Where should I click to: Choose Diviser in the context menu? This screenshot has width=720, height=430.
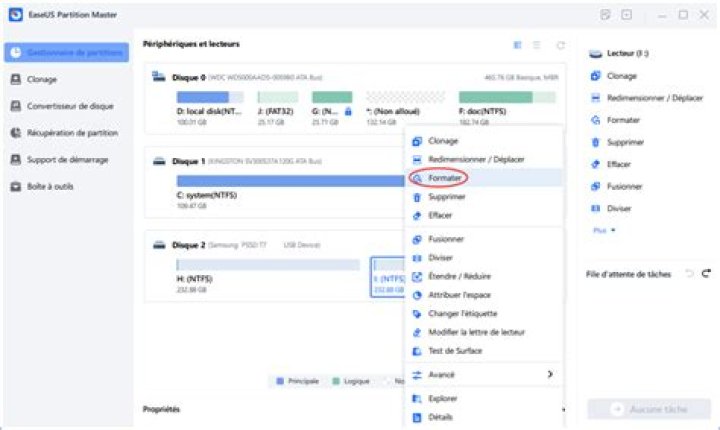(483, 258)
